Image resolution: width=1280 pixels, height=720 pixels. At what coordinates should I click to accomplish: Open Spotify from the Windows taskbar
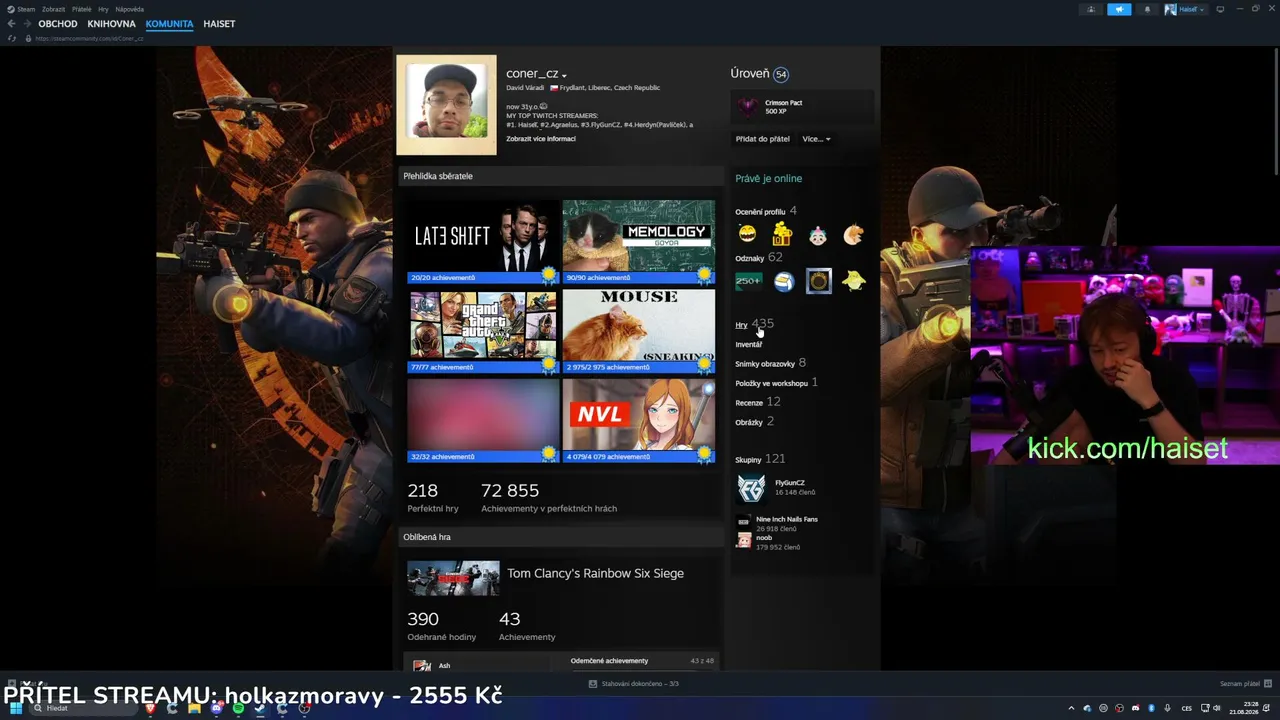click(238, 708)
